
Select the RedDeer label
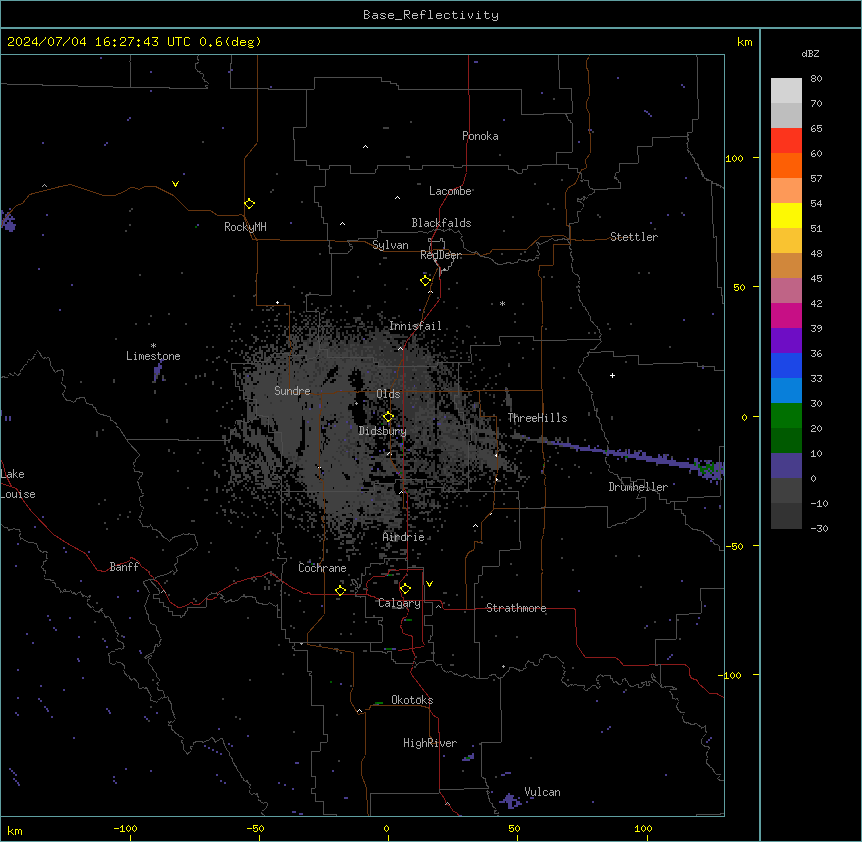point(441,255)
